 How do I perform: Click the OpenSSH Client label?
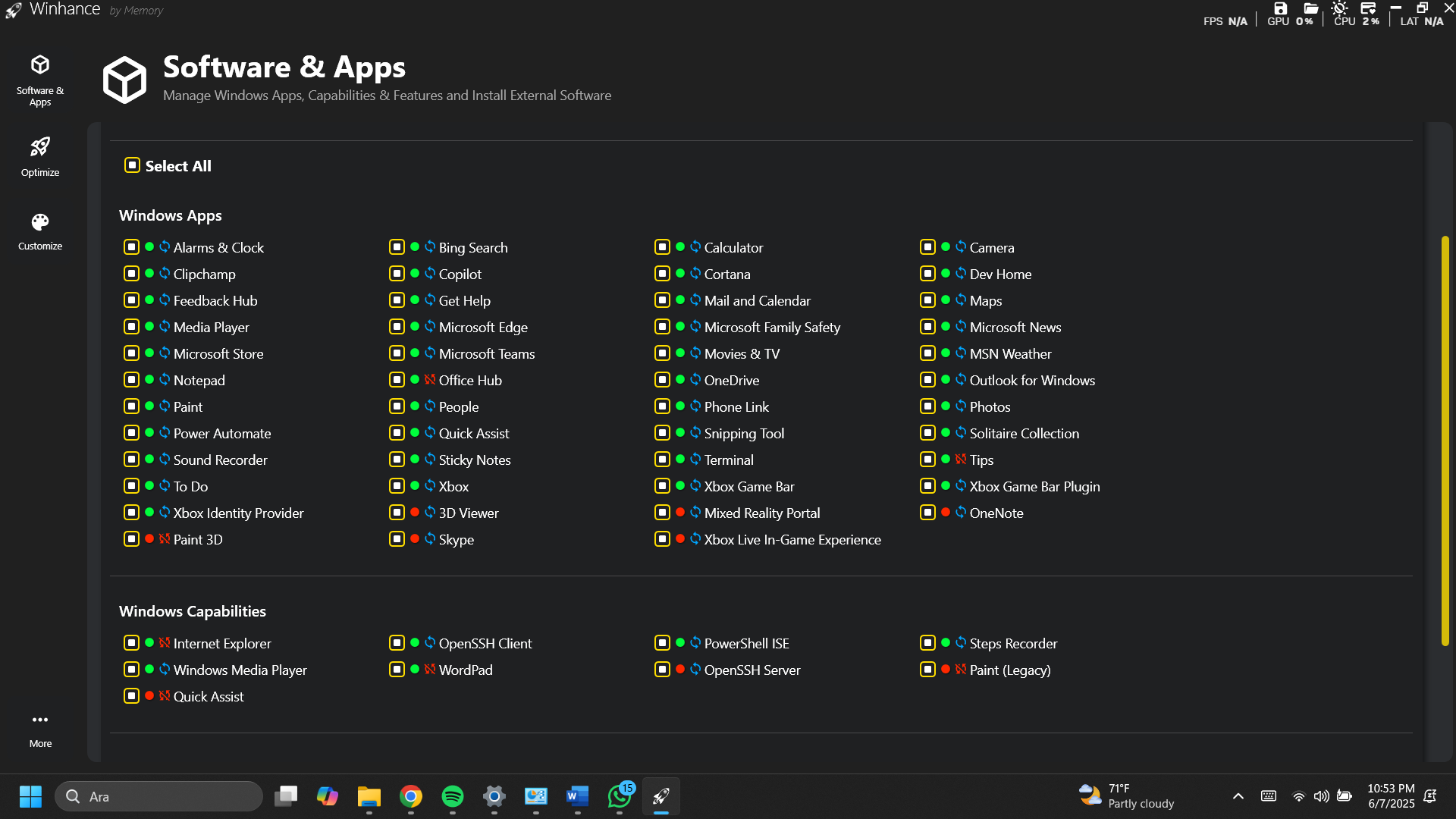(x=485, y=644)
